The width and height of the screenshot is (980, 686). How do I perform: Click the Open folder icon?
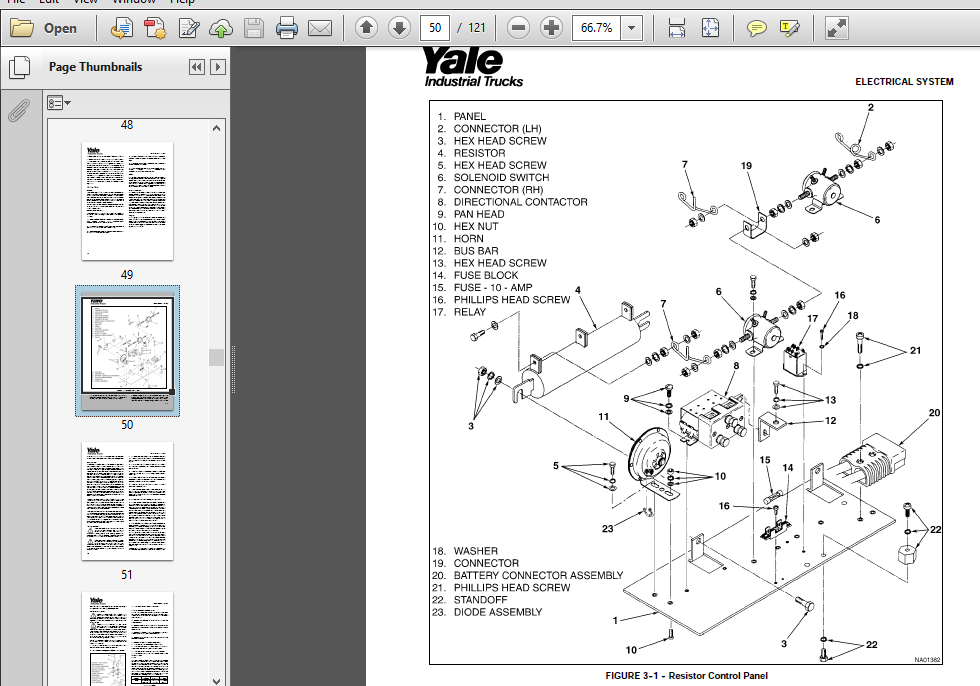point(22,28)
